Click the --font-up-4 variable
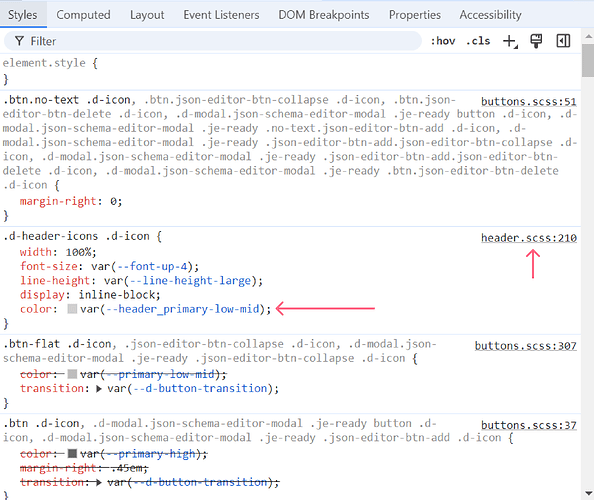Image resolution: width=594 pixels, height=500 pixels. (152, 266)
